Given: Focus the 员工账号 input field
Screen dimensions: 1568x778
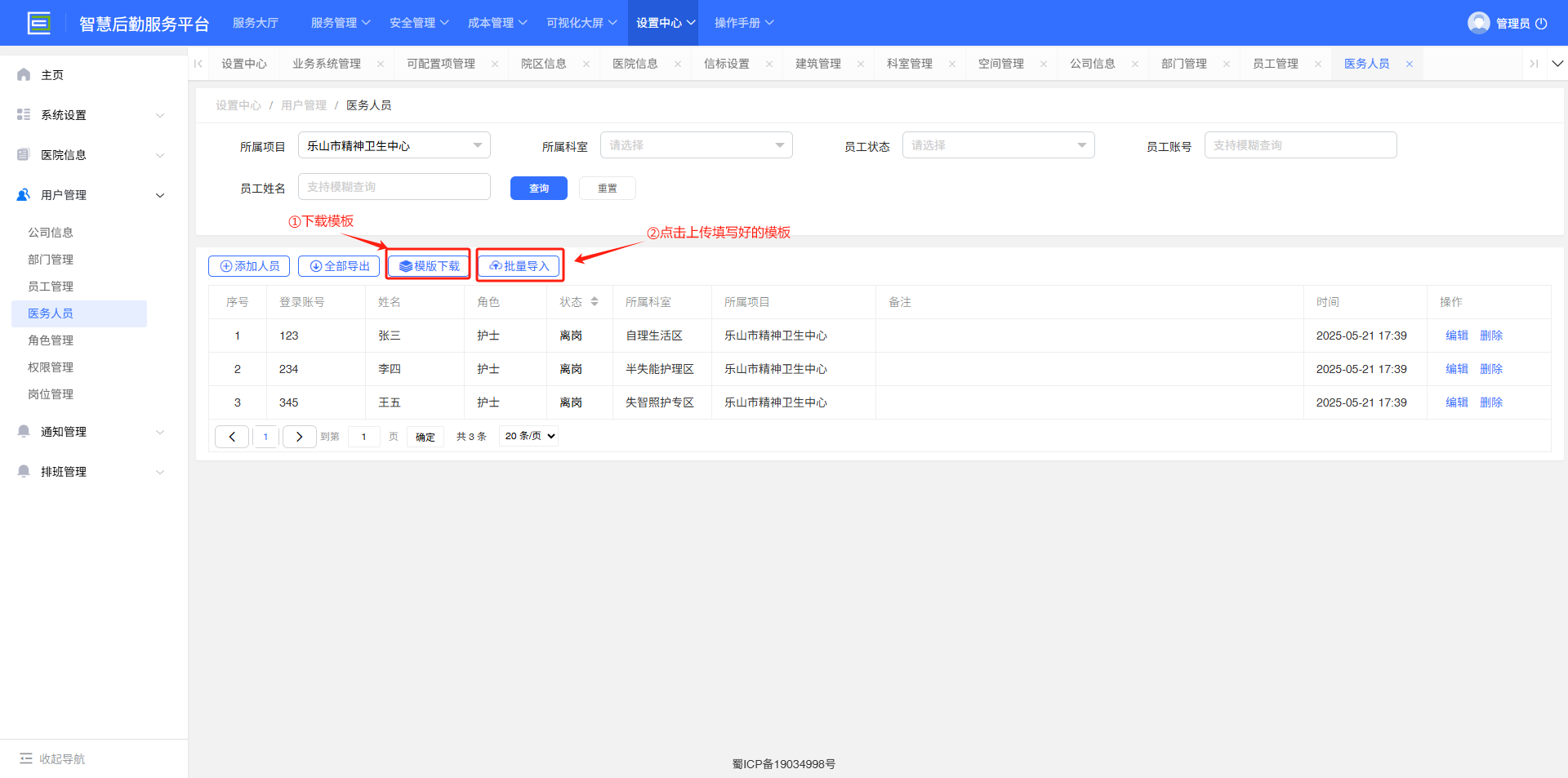Looking at the screenshot, I should (x=1301, y=145).
